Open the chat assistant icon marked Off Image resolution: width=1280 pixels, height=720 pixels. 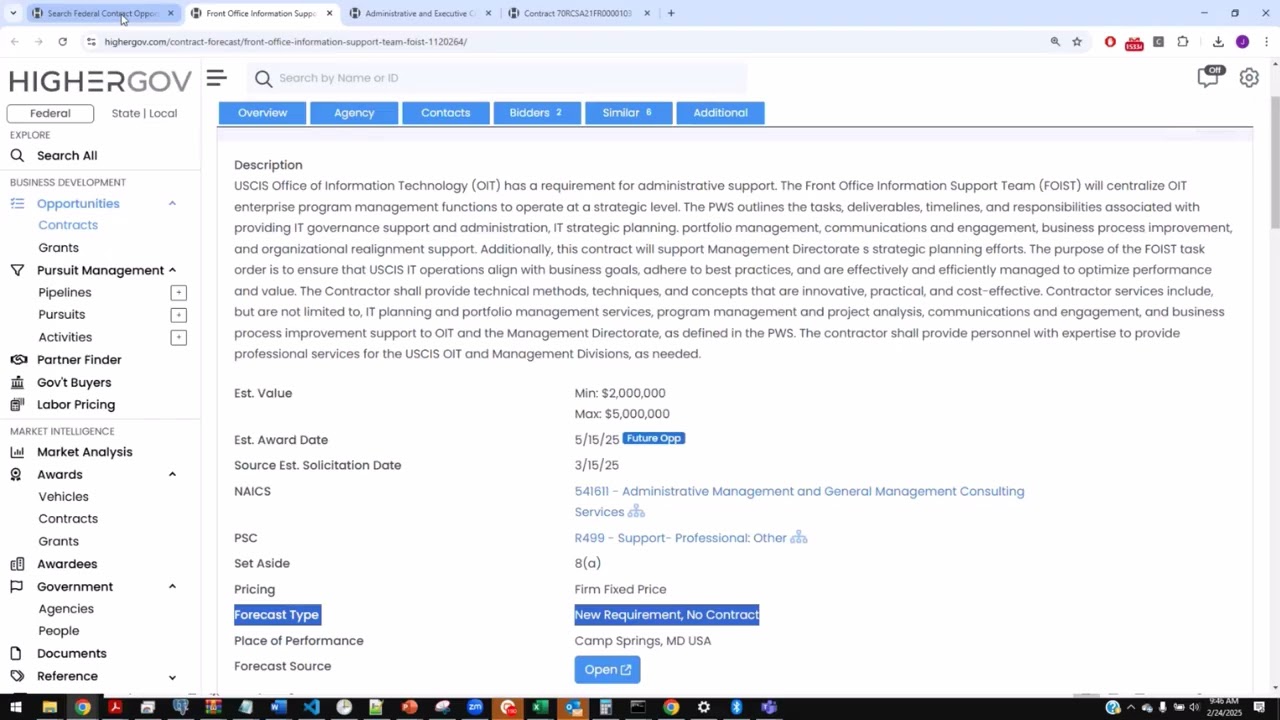tap(1209, 77)
